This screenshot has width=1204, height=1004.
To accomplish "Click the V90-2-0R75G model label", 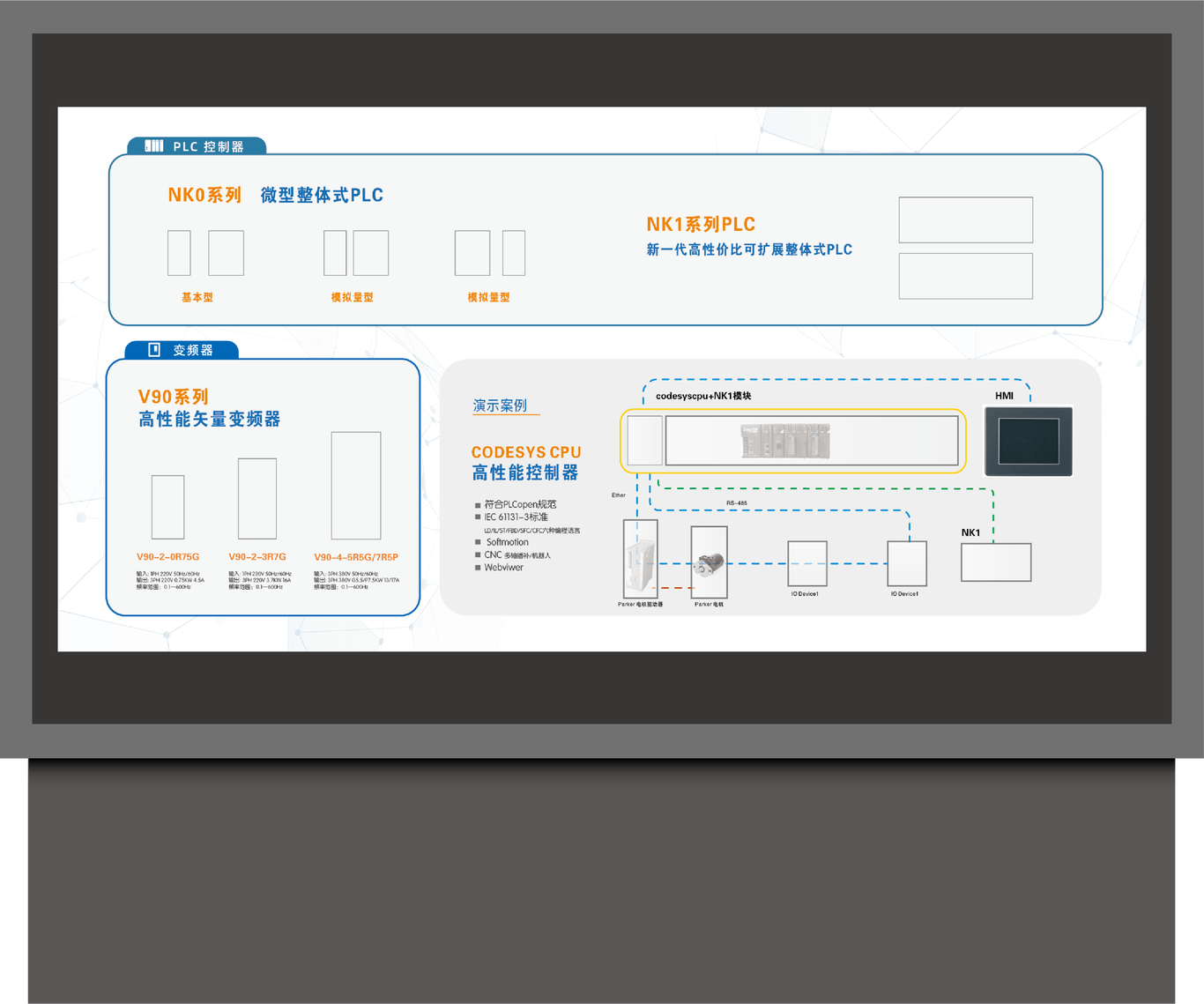I will pyautogui.click(x=167, y=557).
